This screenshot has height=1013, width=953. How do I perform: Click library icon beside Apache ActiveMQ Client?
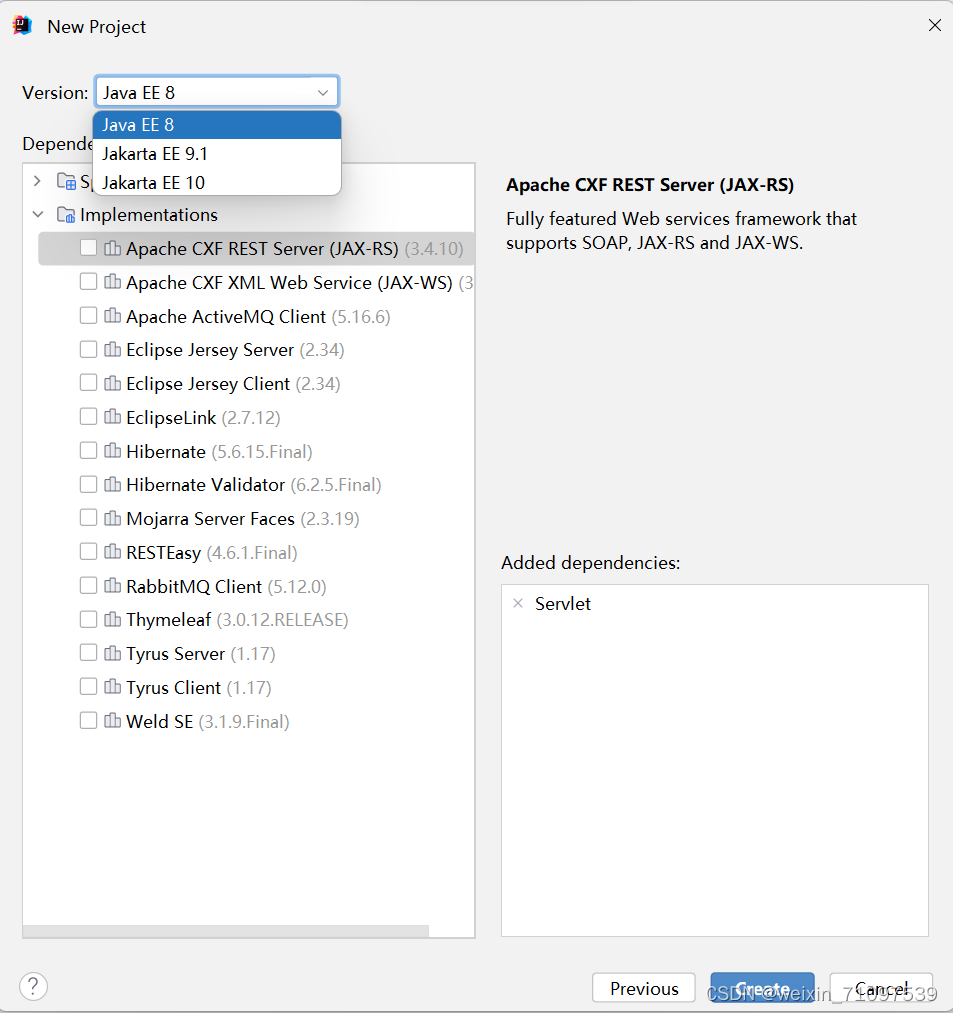click(x=112, y=316)
